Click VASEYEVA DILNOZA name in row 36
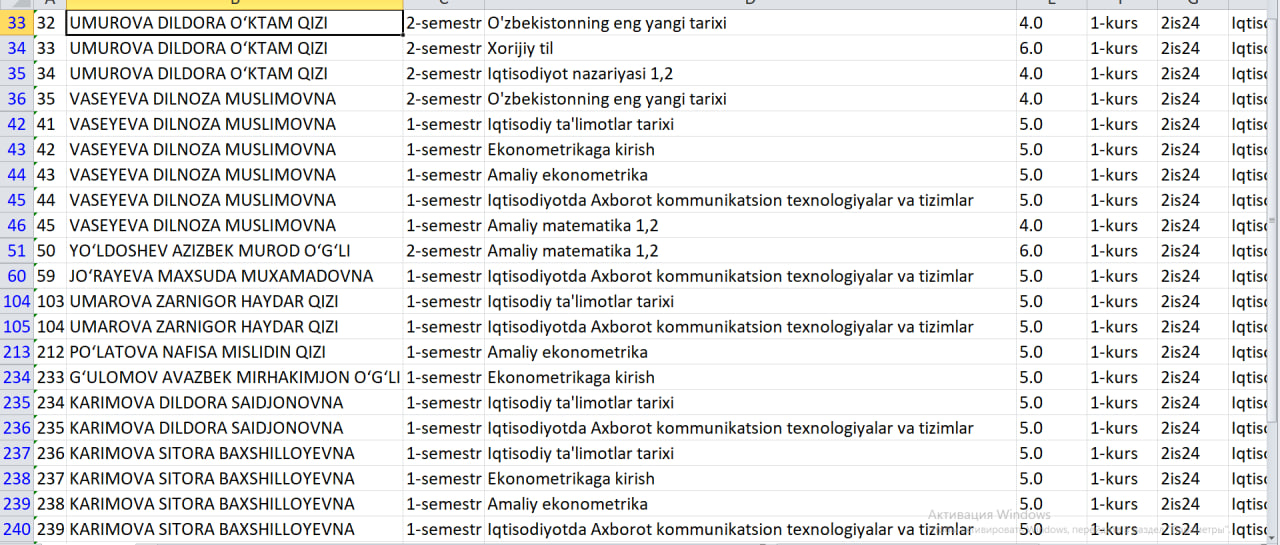 click(x=235, y=99)
